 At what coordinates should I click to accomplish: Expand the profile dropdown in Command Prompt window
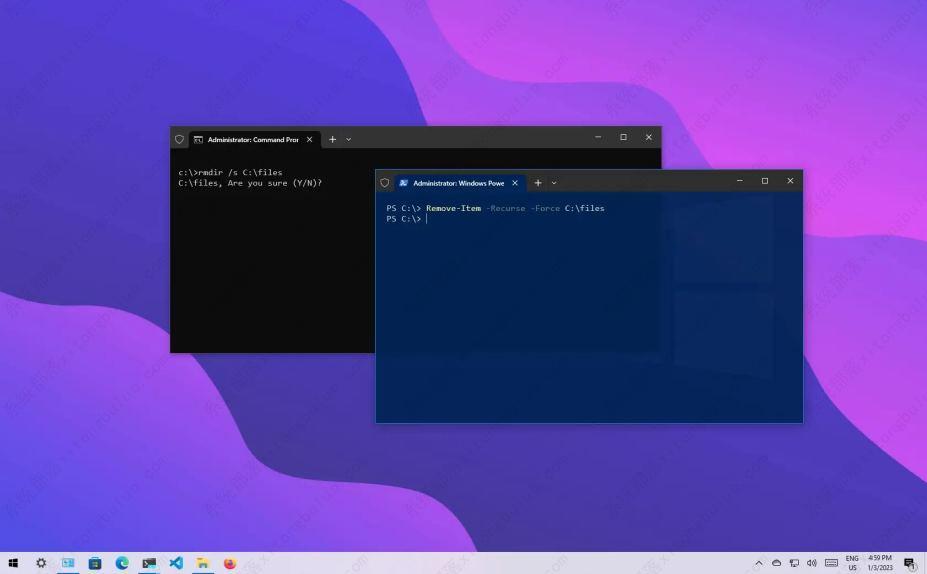[349, 140]
